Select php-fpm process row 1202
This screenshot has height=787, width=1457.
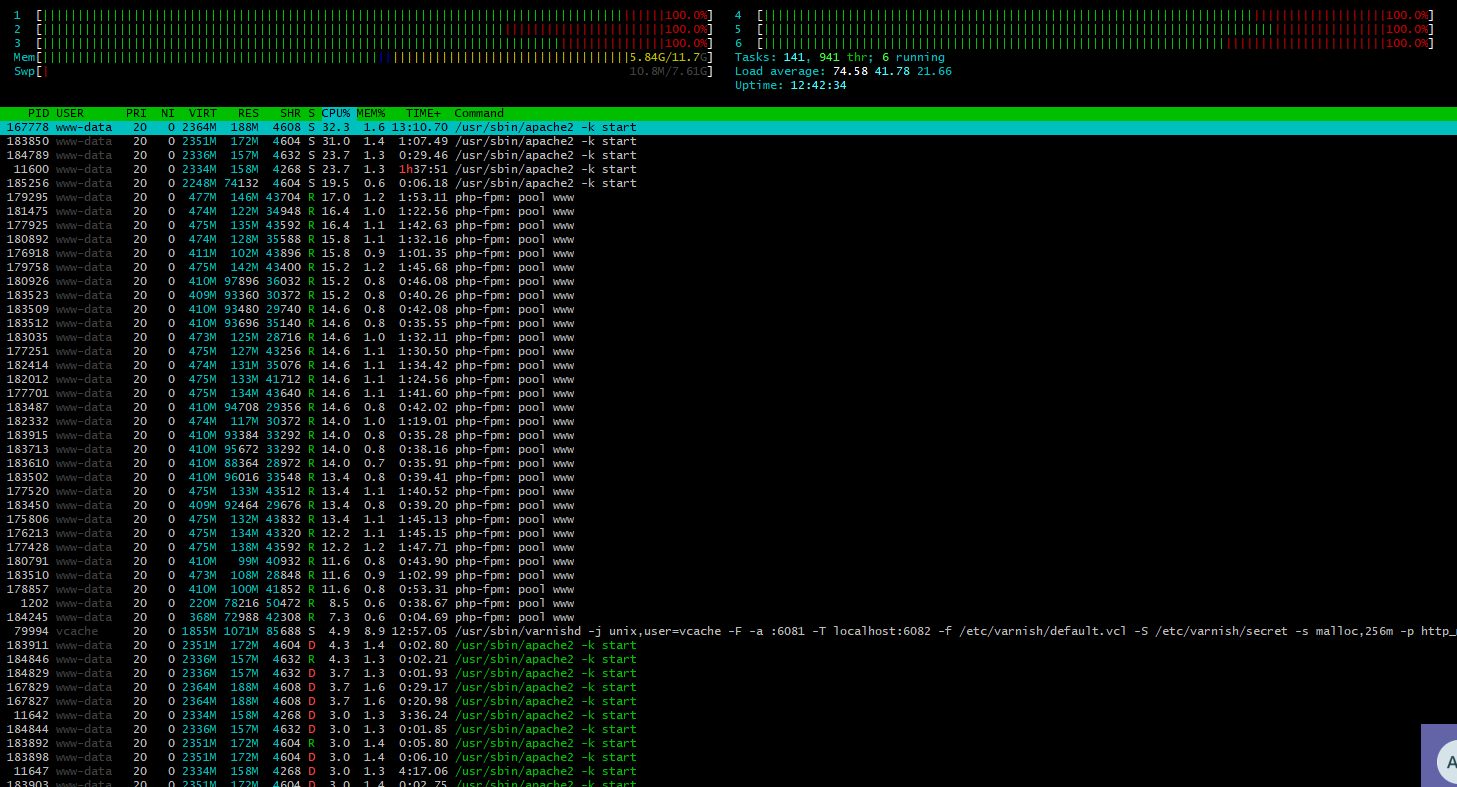point(728,603)
